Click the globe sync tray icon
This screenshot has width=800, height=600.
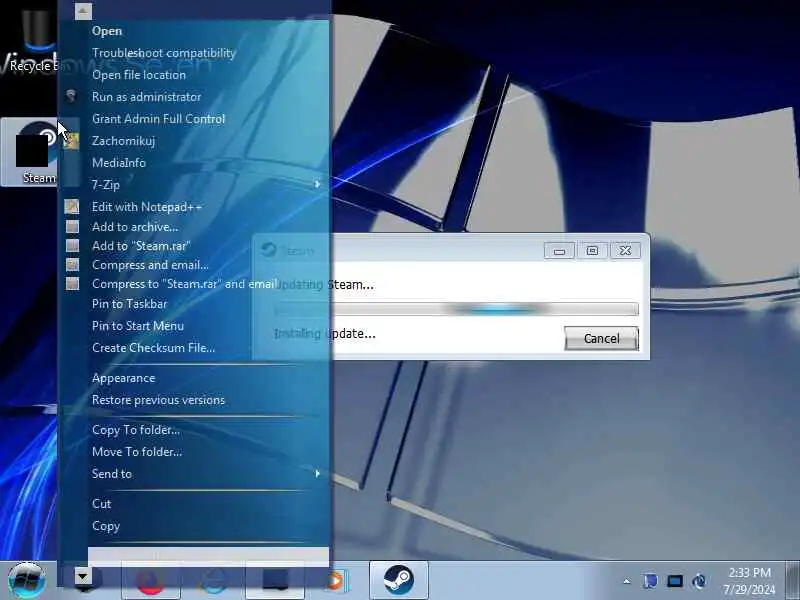click(x=699, y=581)
